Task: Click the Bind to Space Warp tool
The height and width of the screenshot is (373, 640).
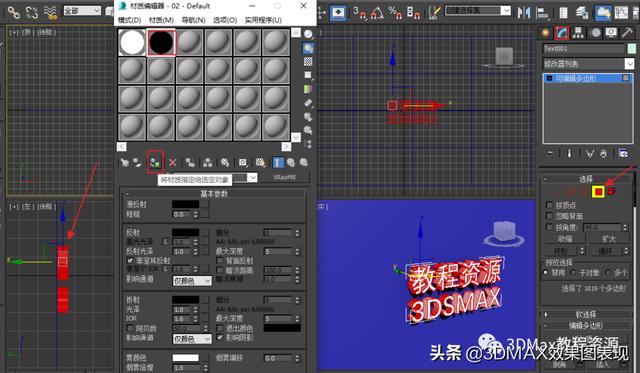Action: pyautogui.click(x=50, y=13)
